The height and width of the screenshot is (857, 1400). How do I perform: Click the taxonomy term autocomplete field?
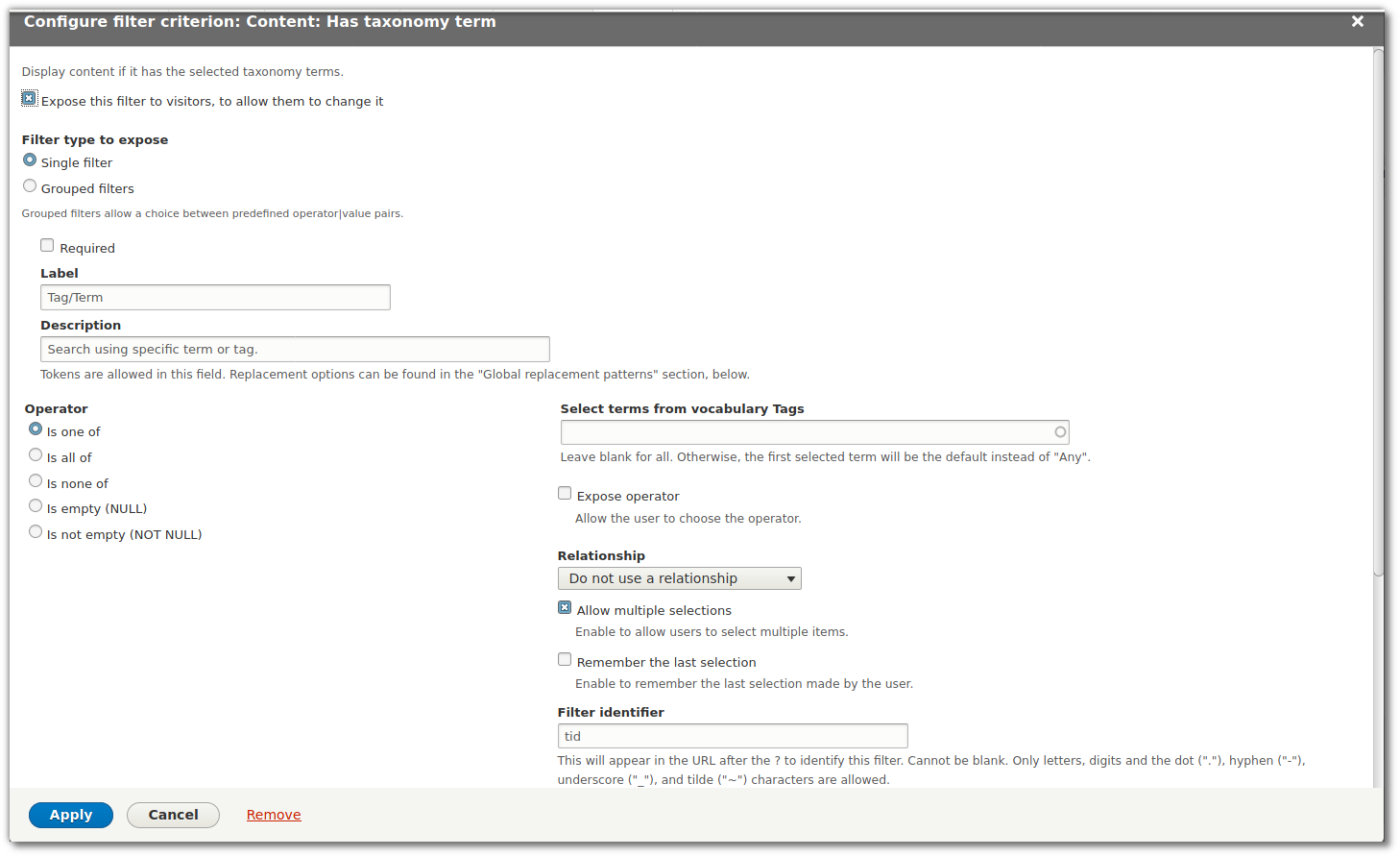click(x=814, y=431)
